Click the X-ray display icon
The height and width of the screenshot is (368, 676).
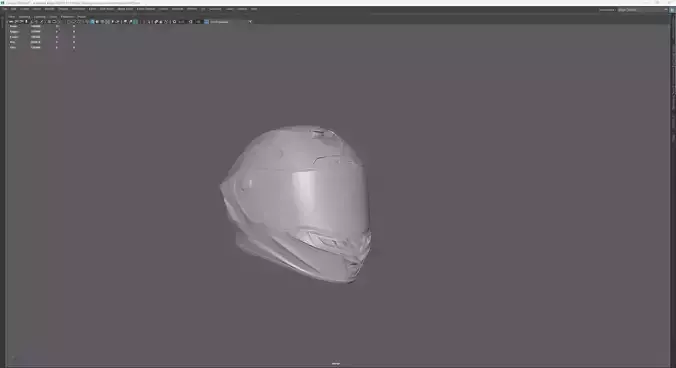(156, 22)
